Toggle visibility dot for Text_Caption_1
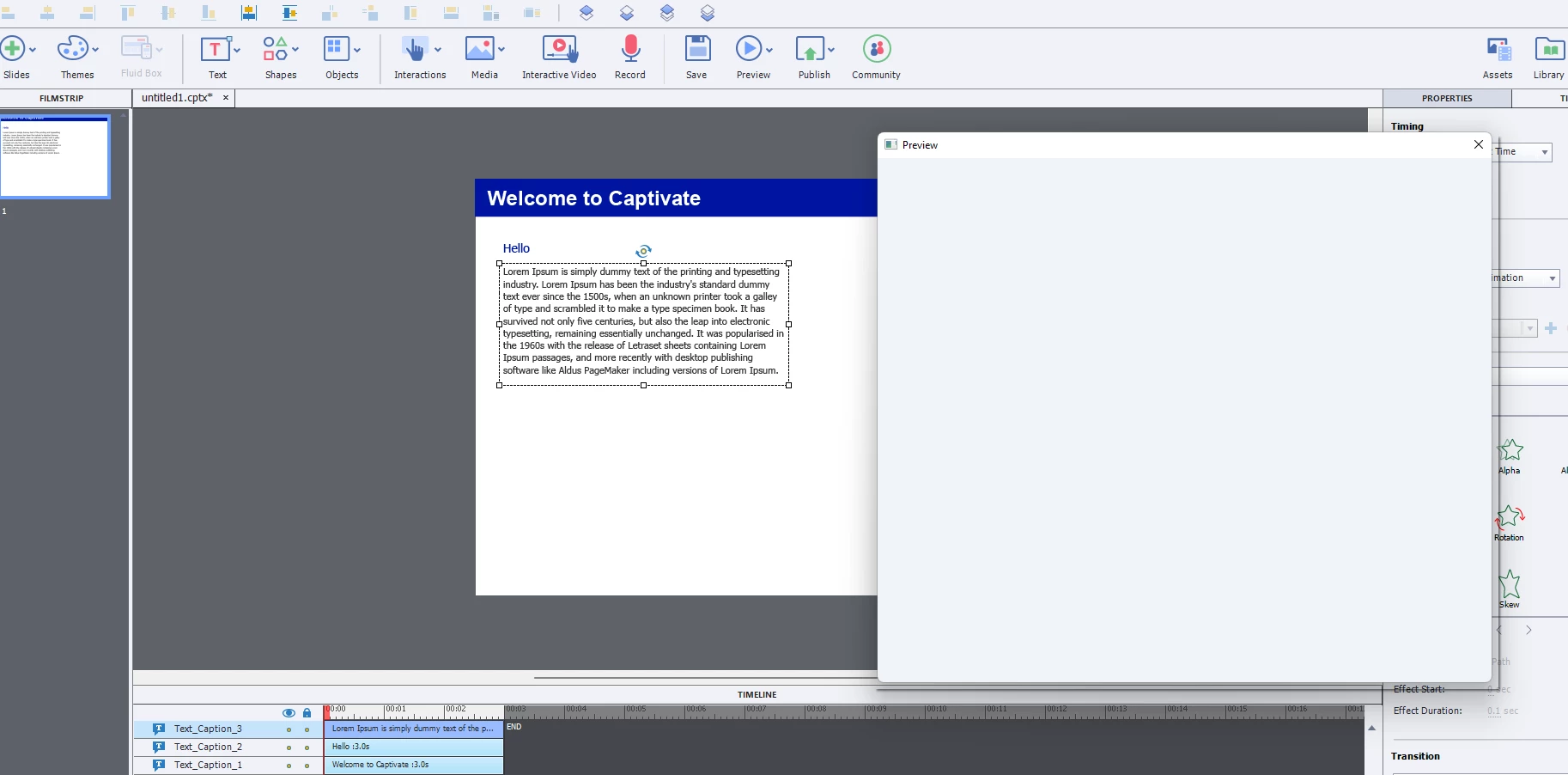The height and width of the screenshot is (775, 1568). click(x=289, y=766)
